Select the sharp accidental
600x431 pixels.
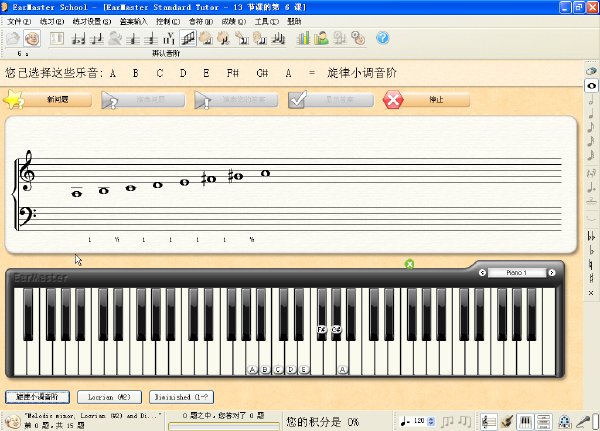591,278
